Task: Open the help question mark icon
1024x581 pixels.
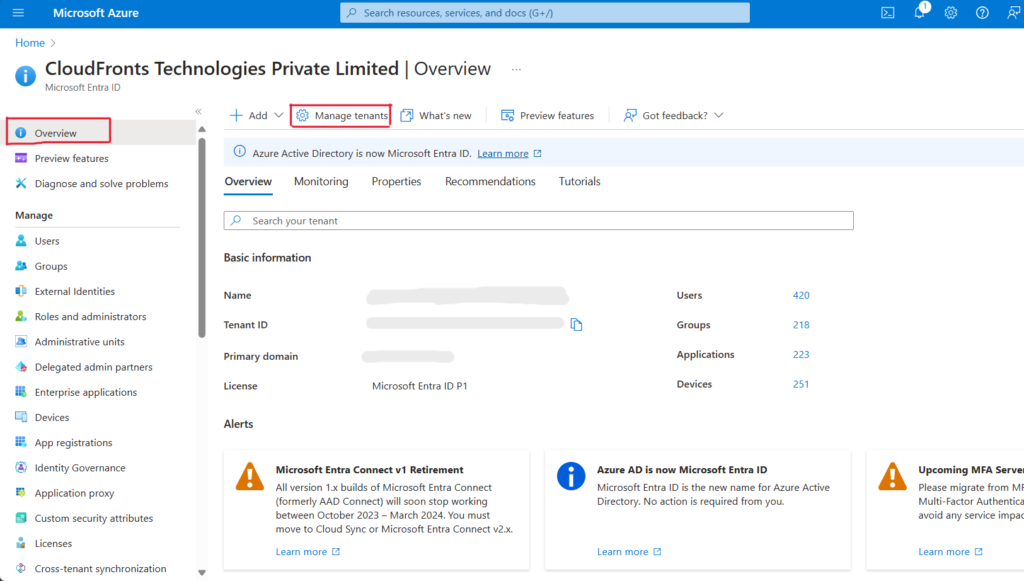Action: pos(982,12)
